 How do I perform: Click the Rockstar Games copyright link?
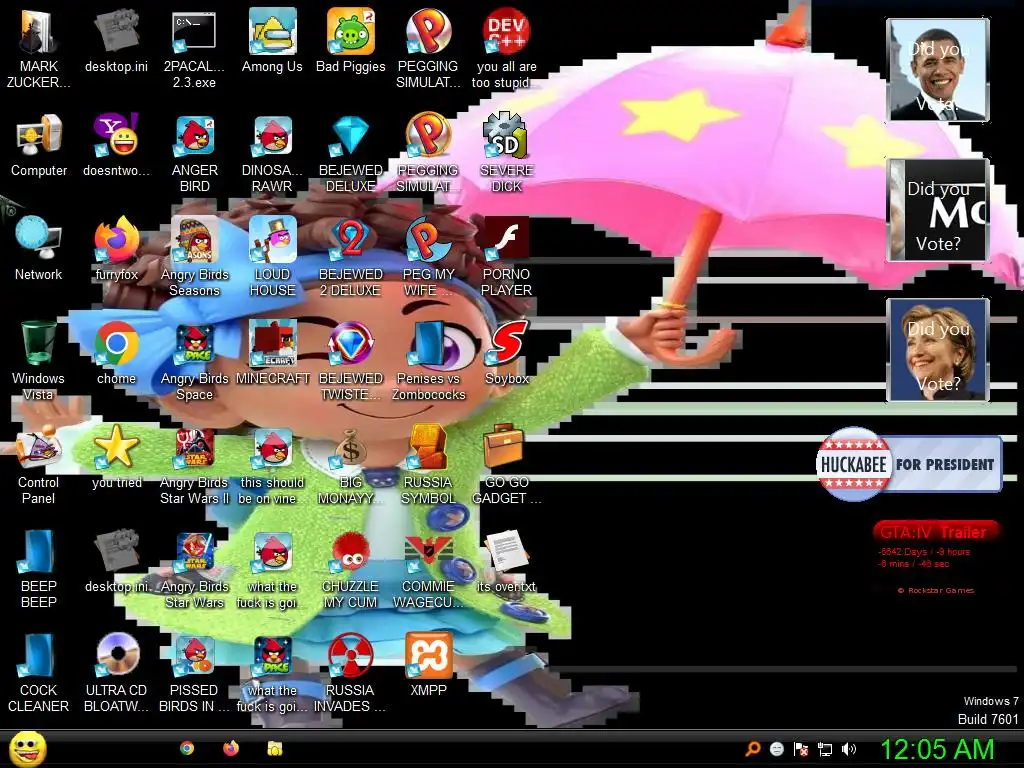pyautogui.click(x=936, y=590)
